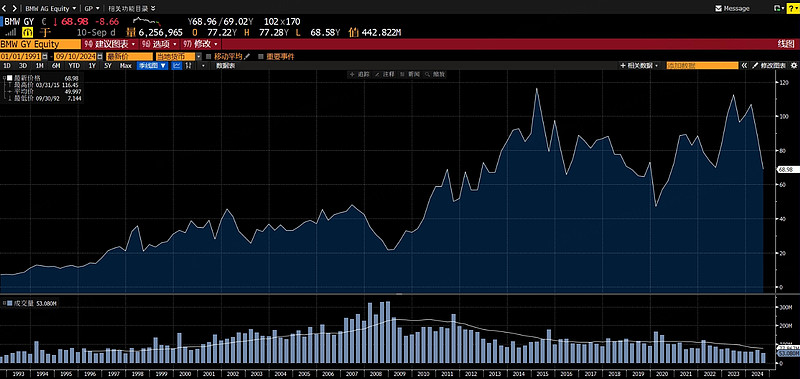Select the Max range tab
This screenshot has width=800, height=379.
click(126, 65)
